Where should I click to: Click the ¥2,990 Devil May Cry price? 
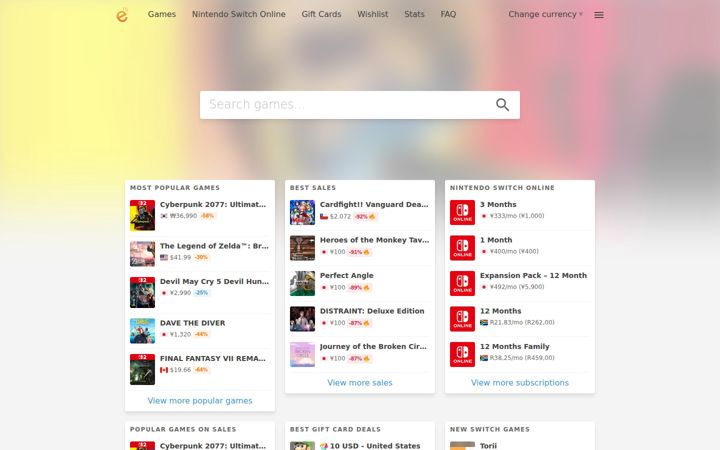tap(180, 293)
